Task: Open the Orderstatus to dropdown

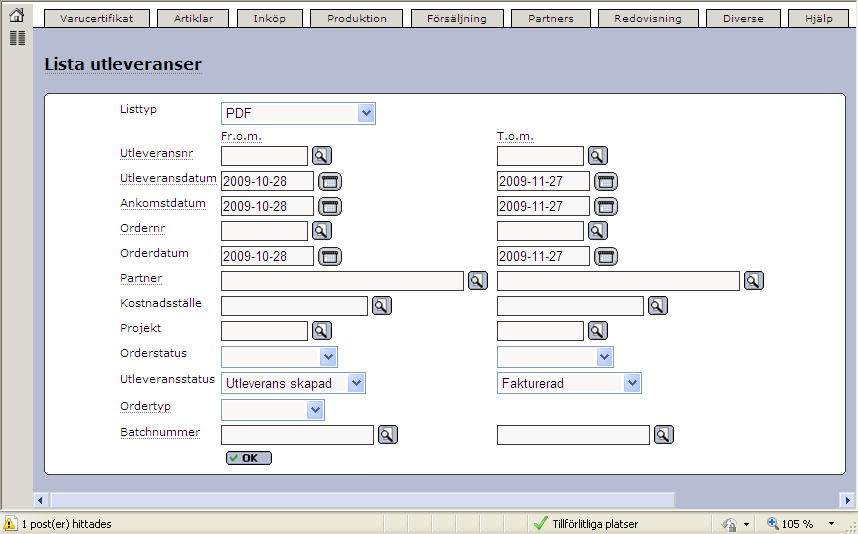Action: click(x=555, y=357)
